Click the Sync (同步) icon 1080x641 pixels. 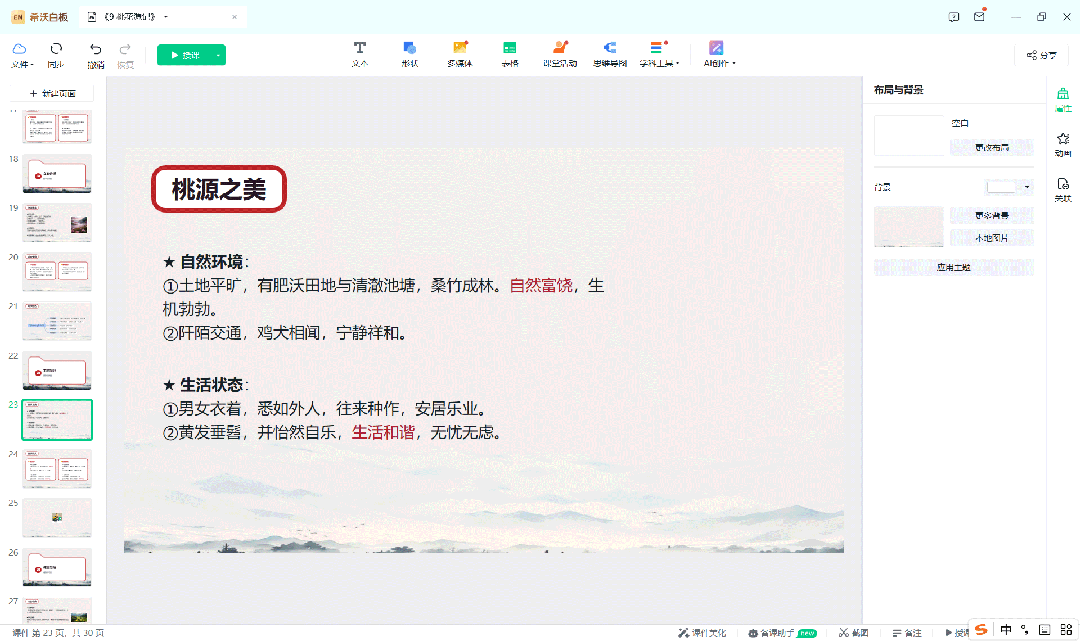[56, 49]
